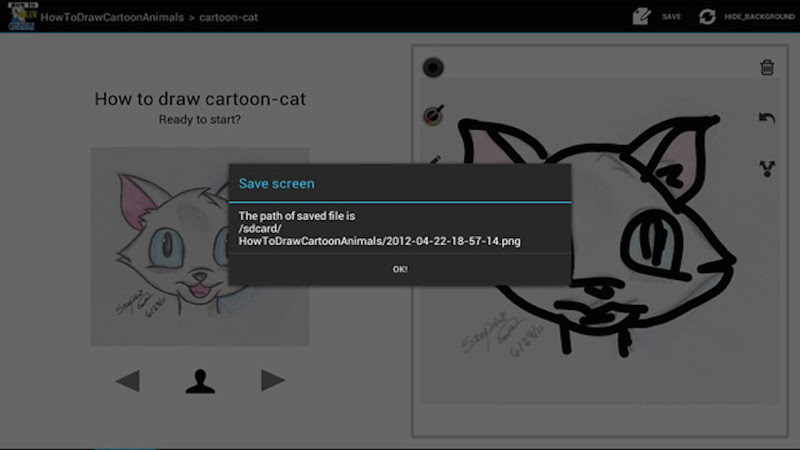Clear canvas with the trash icon
The height and width of the screenshot is (450, 800).
pyautogui.click(x=767, y=67)
